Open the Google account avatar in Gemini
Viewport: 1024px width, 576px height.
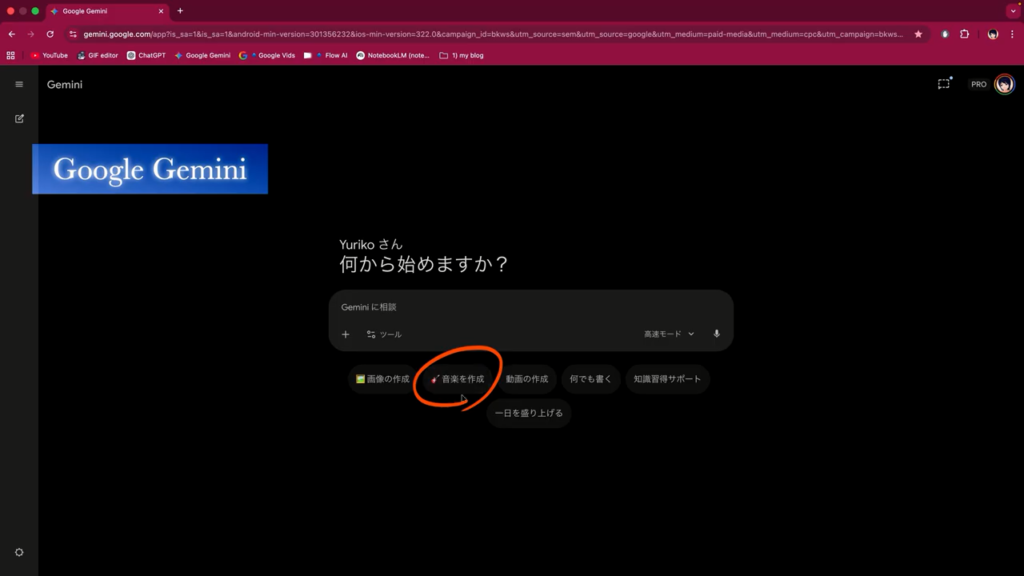[1003, 85]
